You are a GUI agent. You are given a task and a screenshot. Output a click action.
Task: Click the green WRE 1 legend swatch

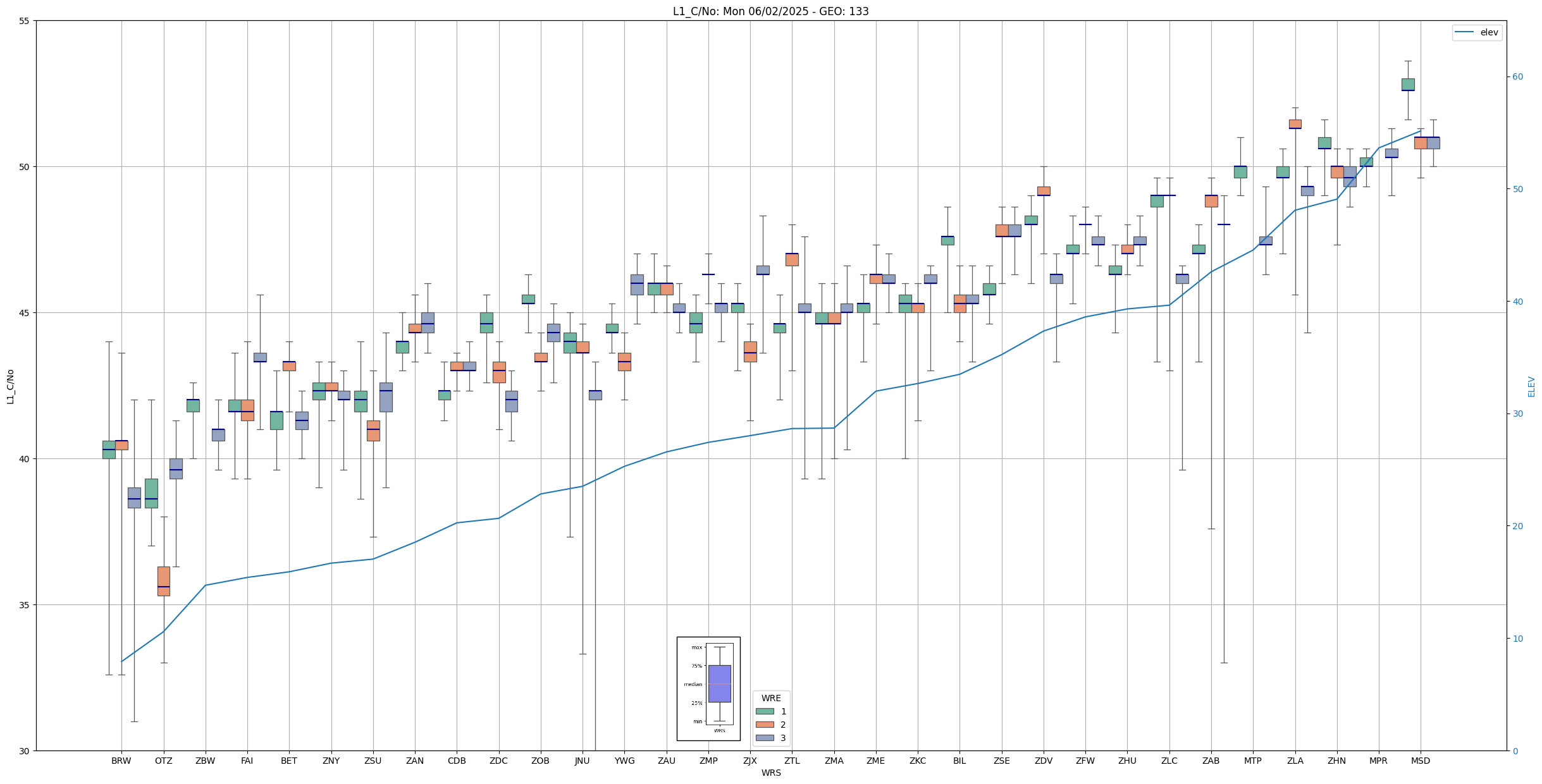point(764,711)
